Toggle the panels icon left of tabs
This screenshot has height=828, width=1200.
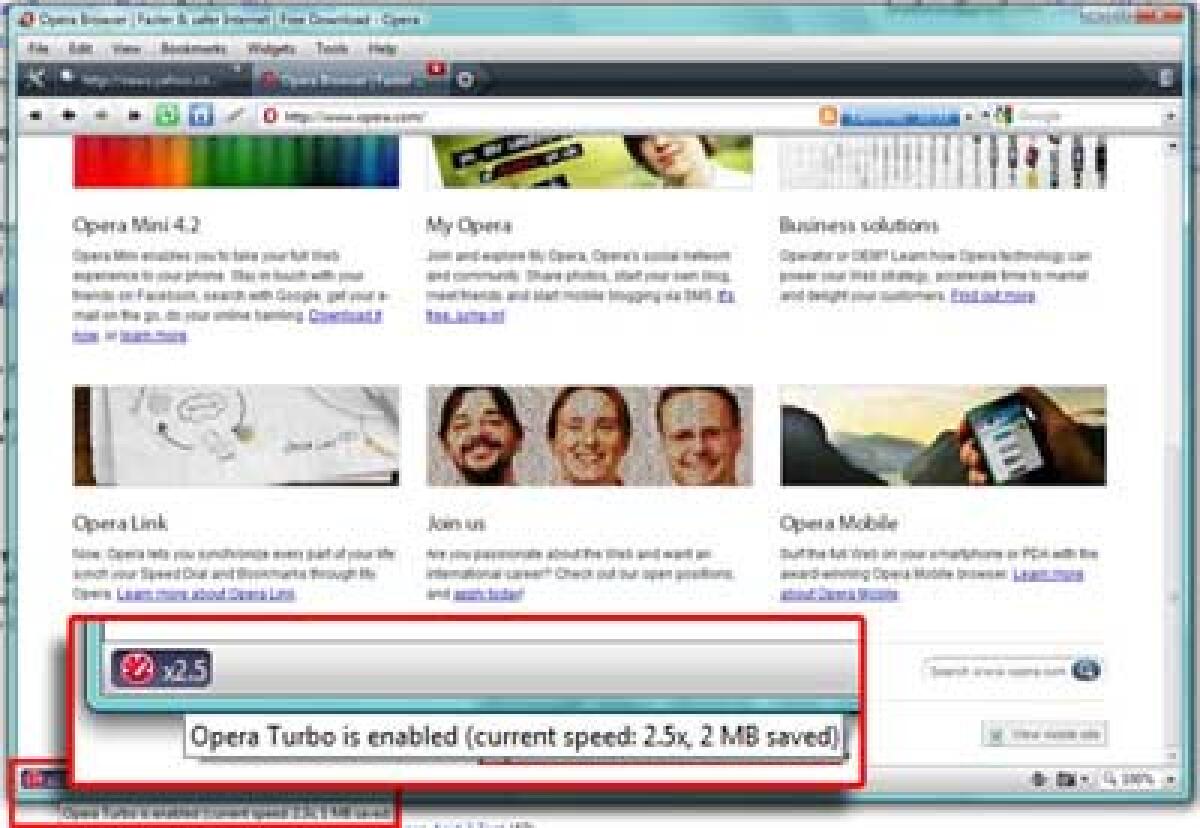point(35,79)
